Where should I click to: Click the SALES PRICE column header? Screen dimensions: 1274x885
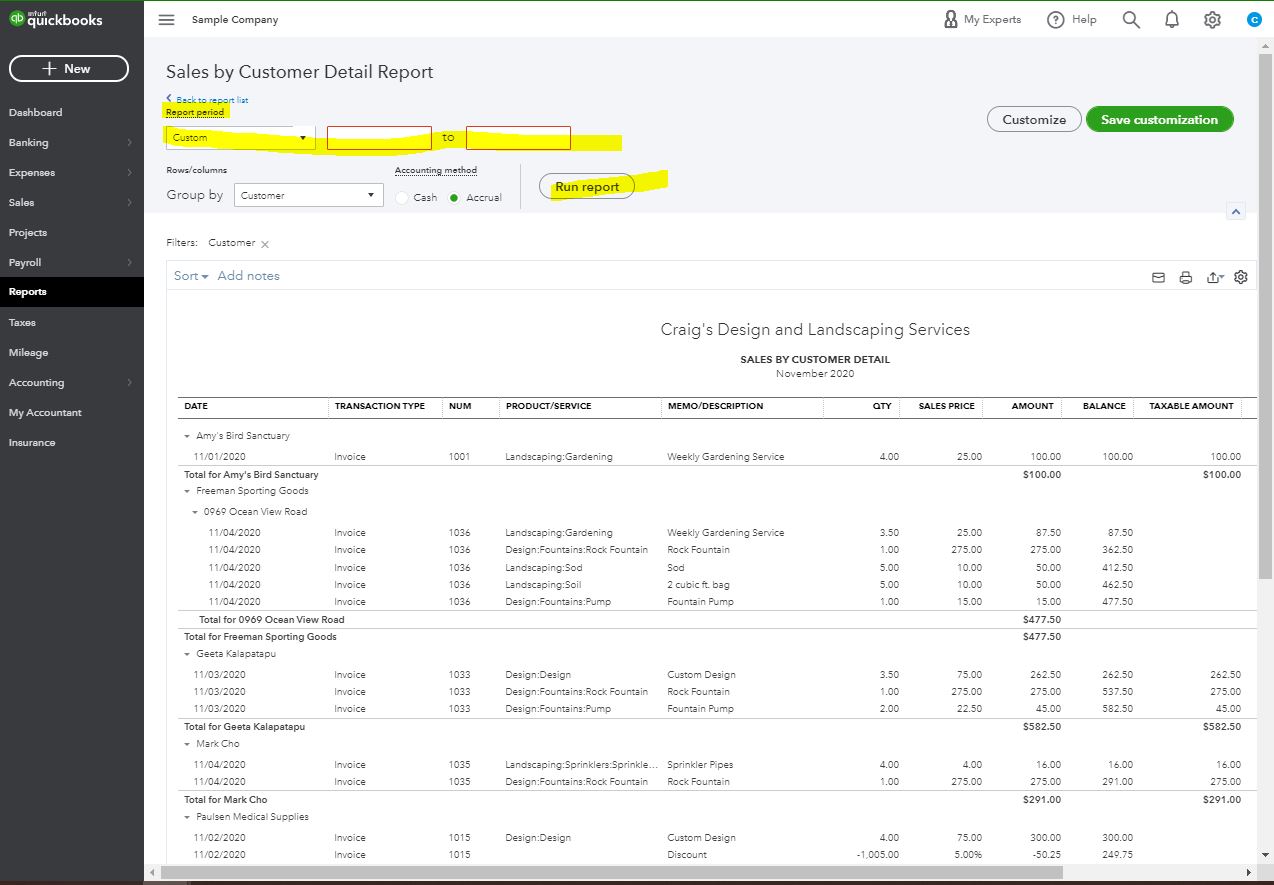click(x=946, y=406)
